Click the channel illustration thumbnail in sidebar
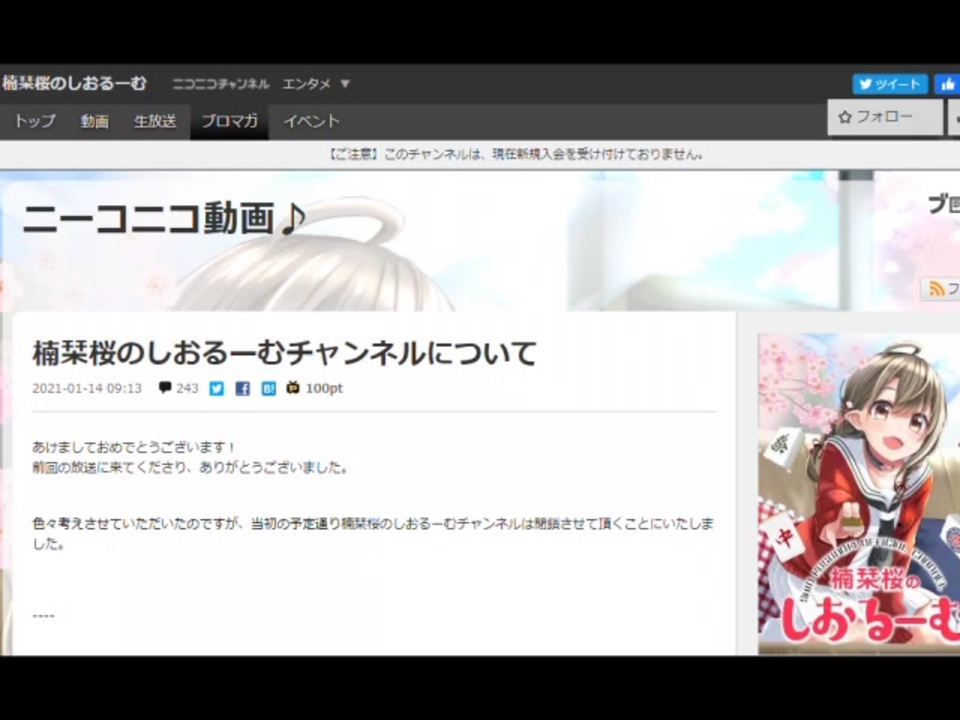 (859, 493)
